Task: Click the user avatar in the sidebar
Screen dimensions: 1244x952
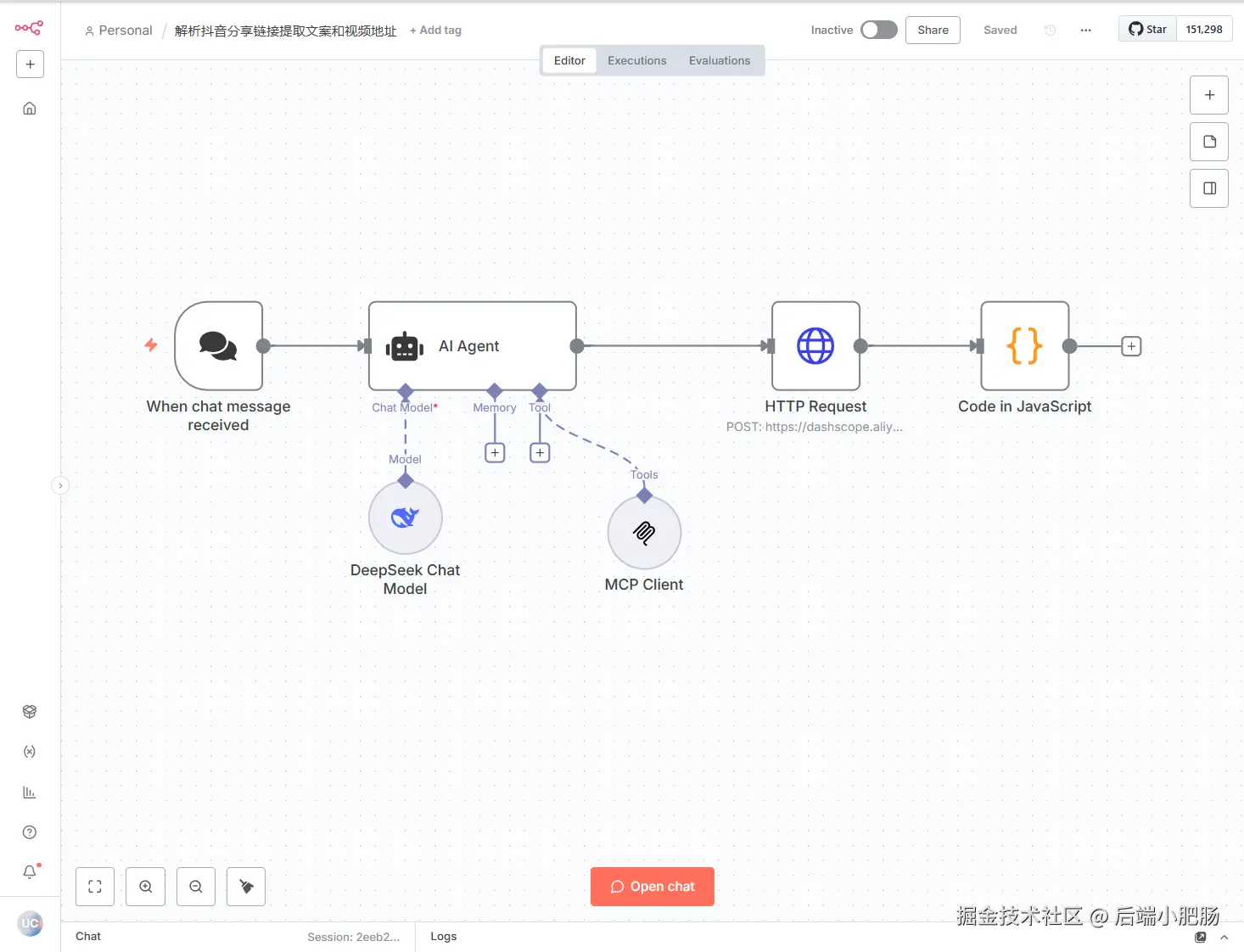Action: click(x=30, y=923)
